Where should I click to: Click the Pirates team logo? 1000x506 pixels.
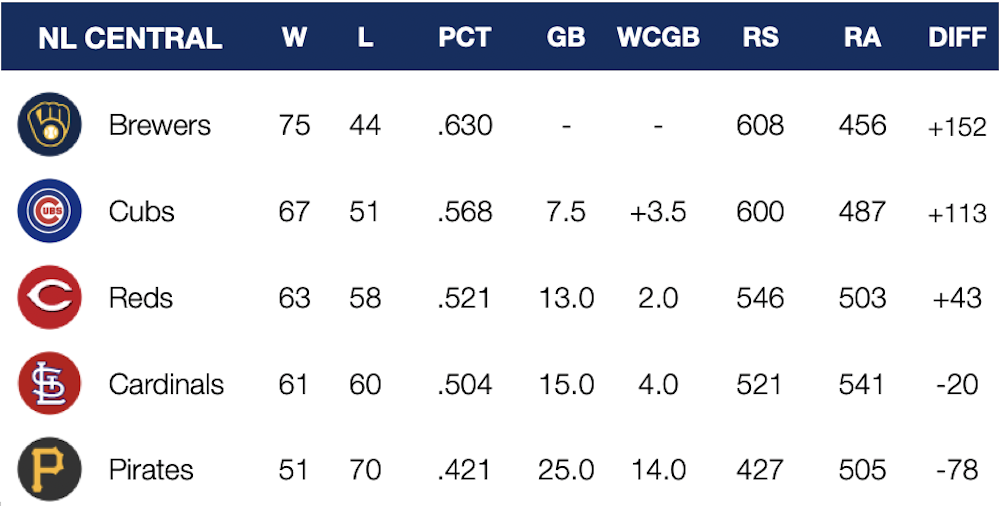(47, 470)
